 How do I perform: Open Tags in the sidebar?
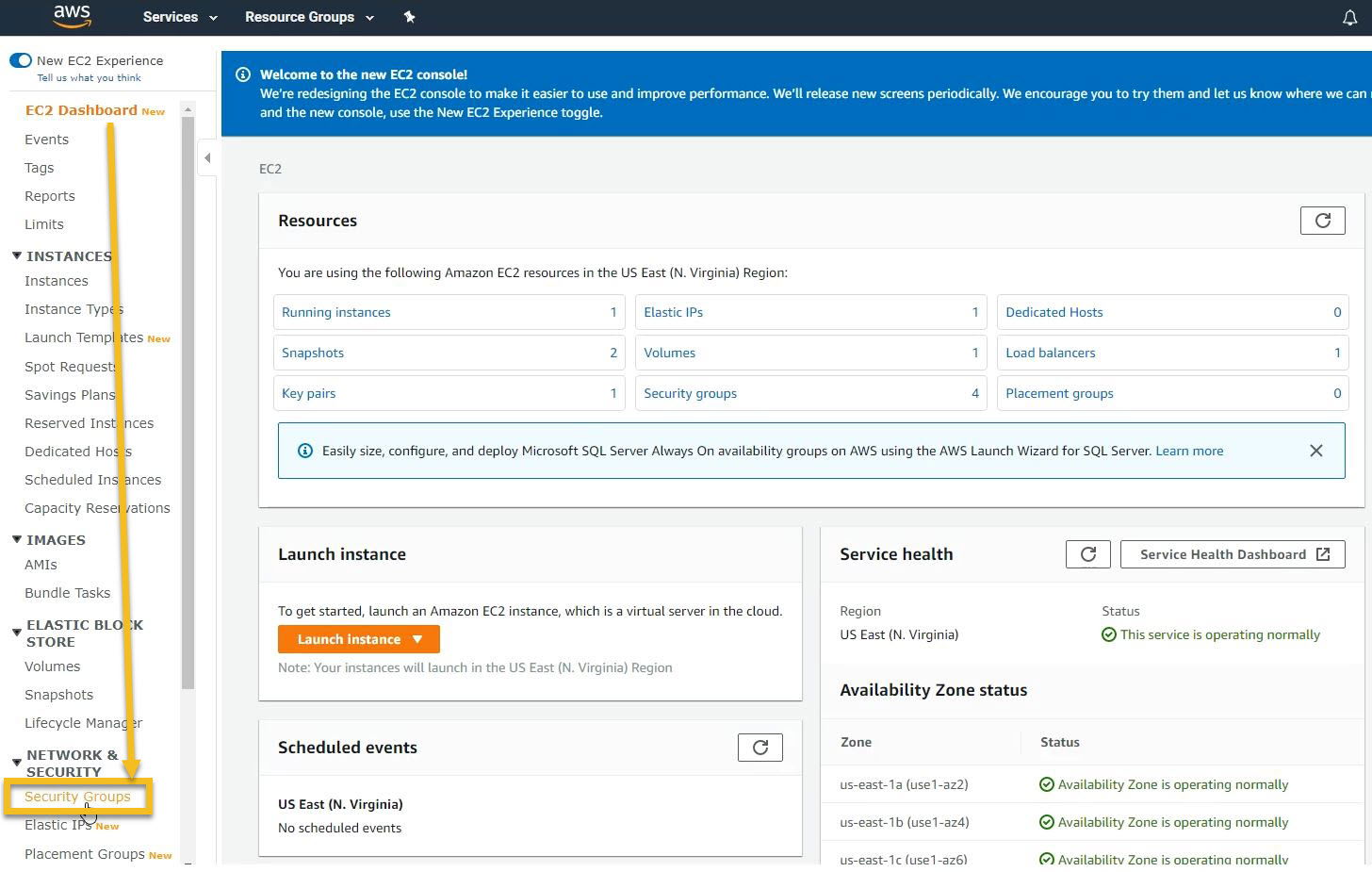pyautogui.click(x=39, y=168)
